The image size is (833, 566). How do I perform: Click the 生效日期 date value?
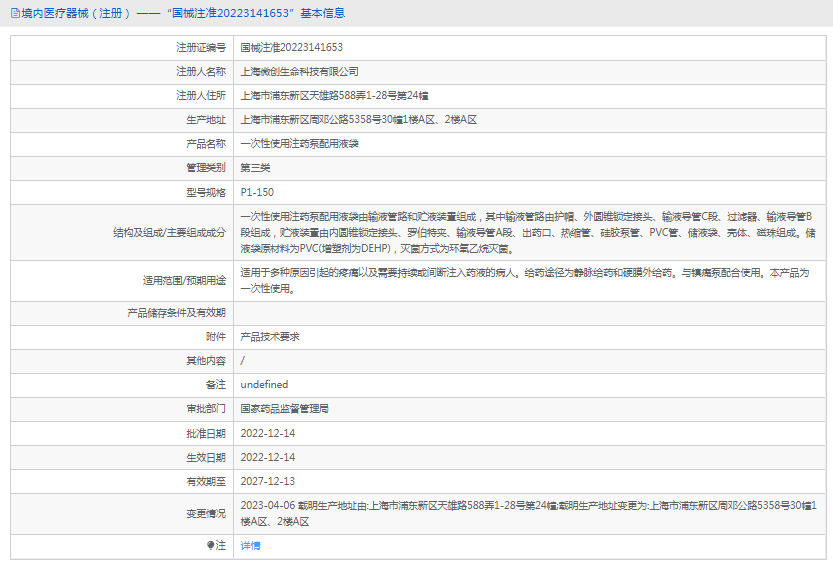pos(268,457)
